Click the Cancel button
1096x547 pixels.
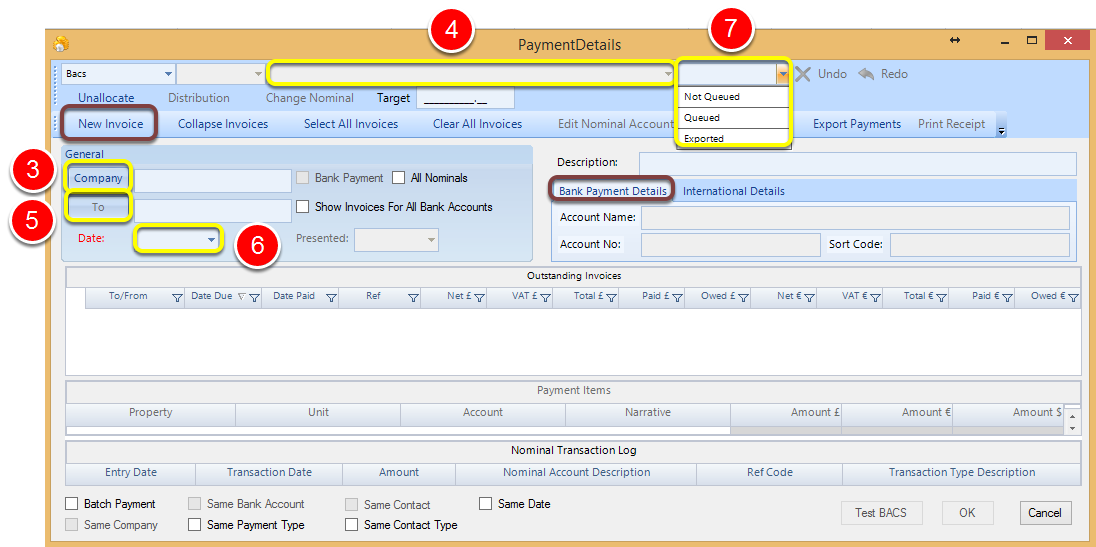(x=1045, y=513)
